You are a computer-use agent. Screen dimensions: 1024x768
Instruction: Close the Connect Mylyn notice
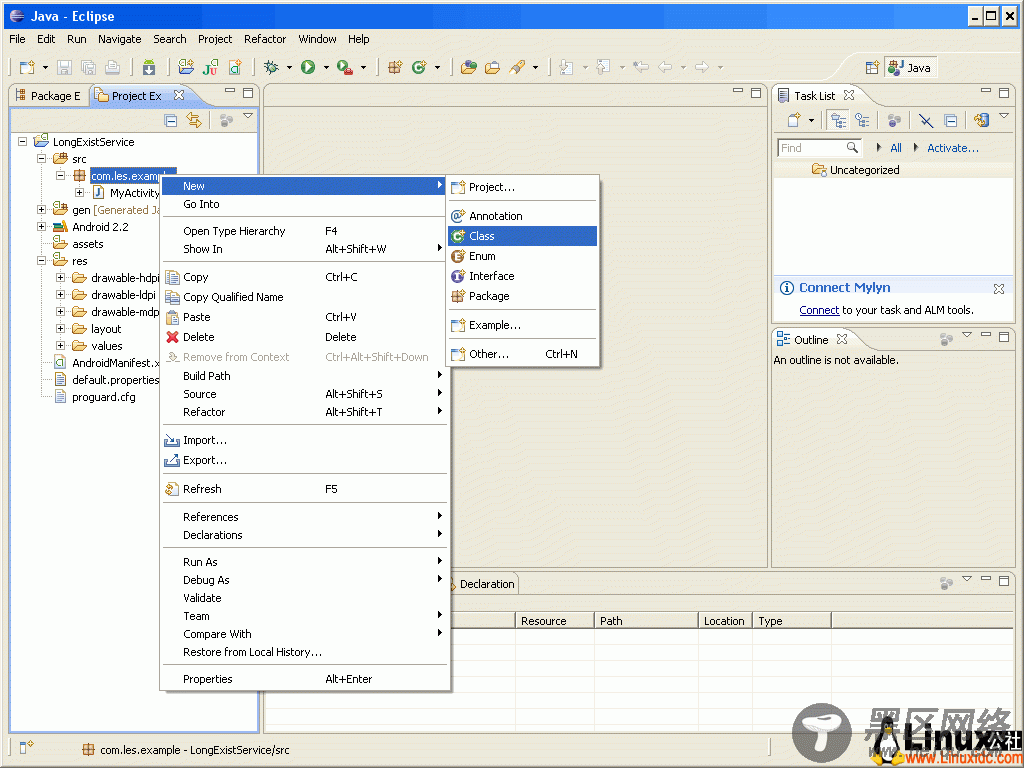tap(999, 288)
